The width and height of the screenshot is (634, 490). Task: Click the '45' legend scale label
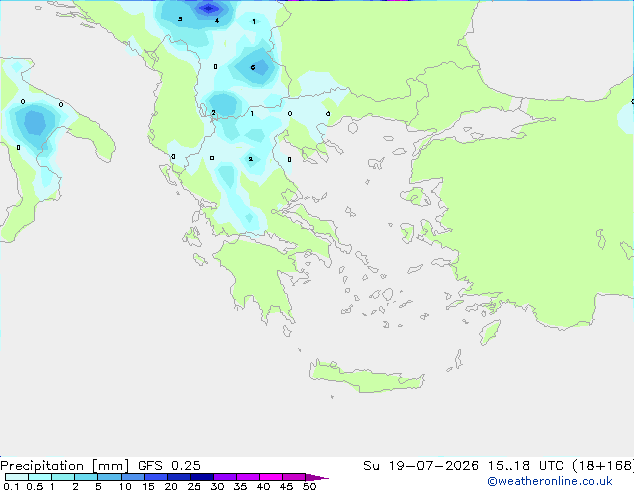[286, 486]
